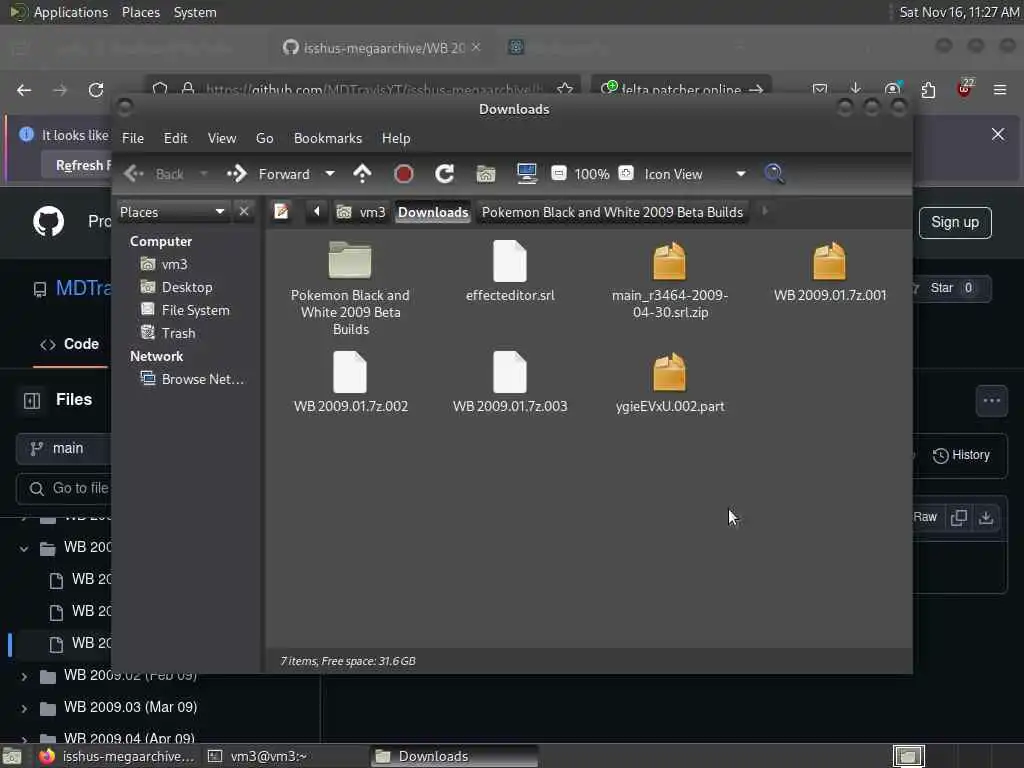Open the Go menu
Image resolution: width=1024 pixels, height=768 pixels.
pyautogui.click(x=264, y=138)
